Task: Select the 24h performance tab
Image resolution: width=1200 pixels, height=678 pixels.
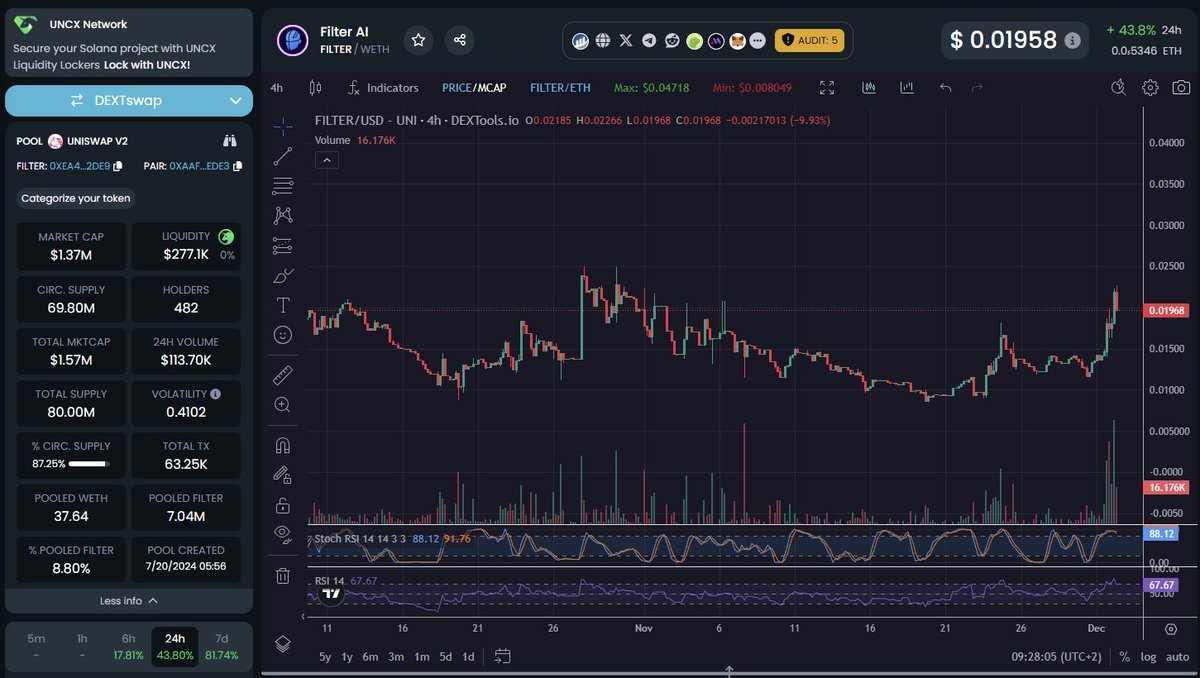Action: click(175, 646)
